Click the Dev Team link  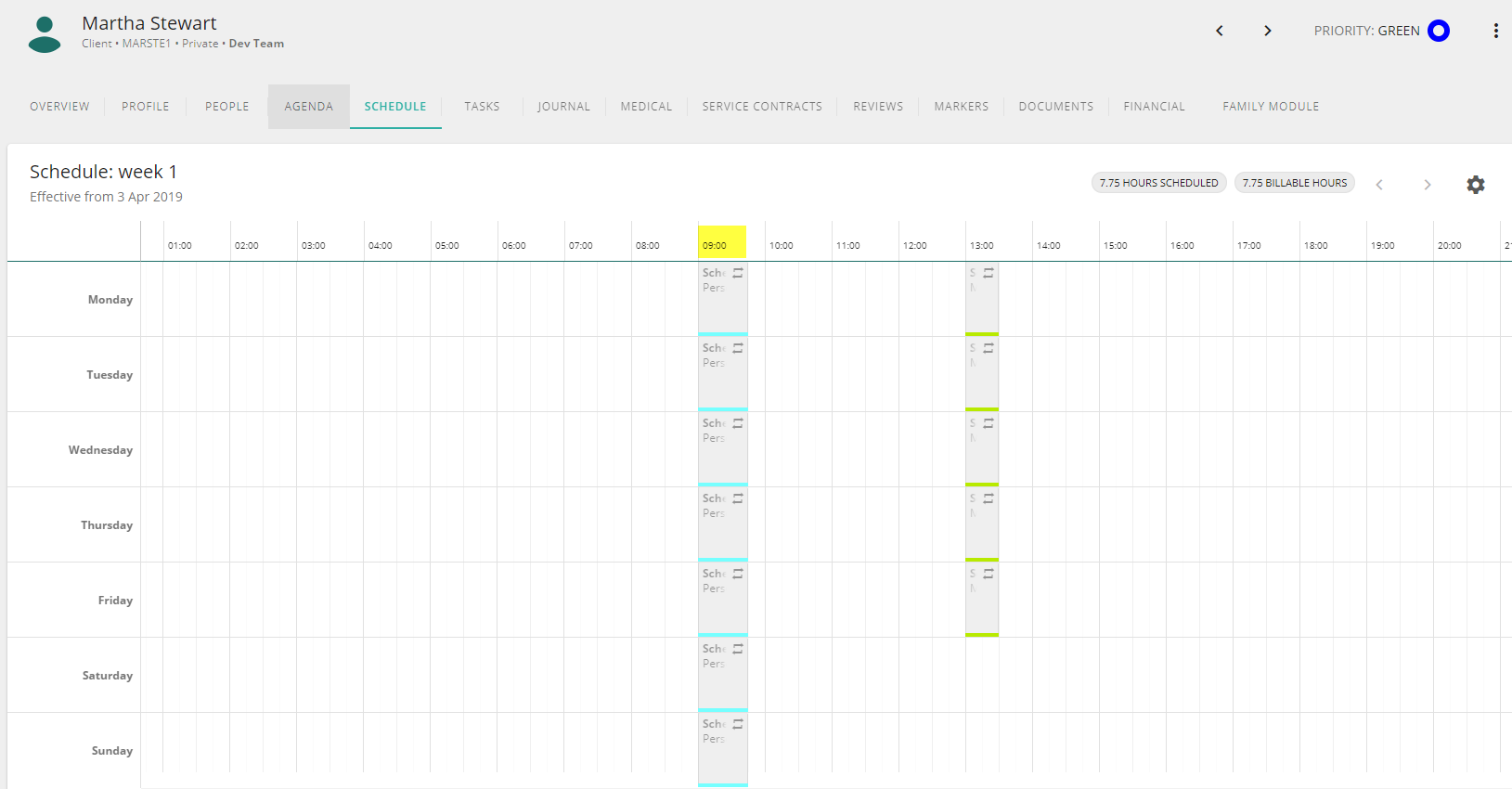coord(256,44)
